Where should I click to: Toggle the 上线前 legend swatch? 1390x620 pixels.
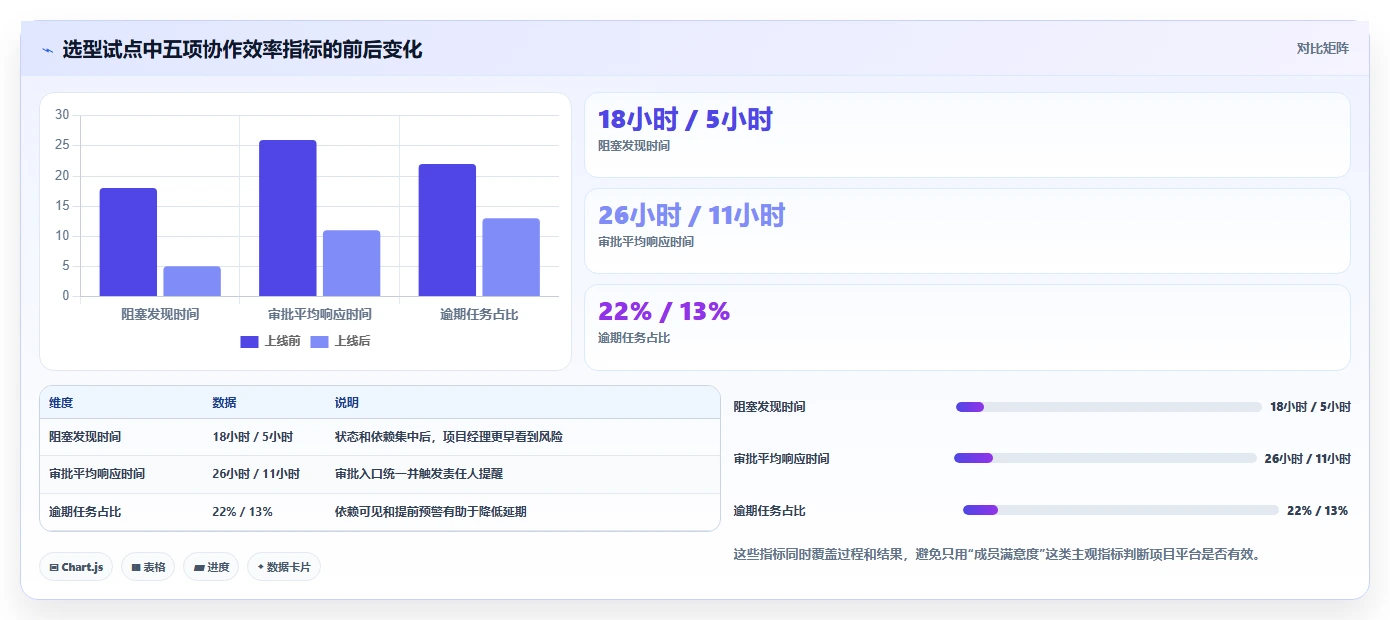click(x=249, y=342)
